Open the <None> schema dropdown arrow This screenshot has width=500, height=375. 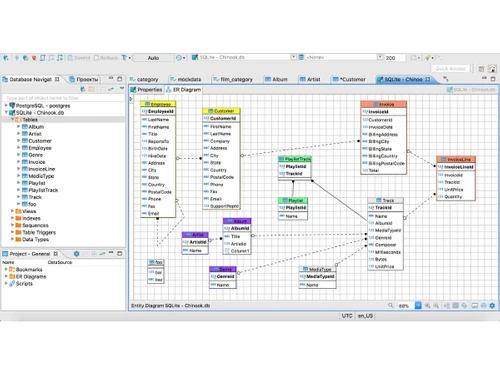coord(380,57)
